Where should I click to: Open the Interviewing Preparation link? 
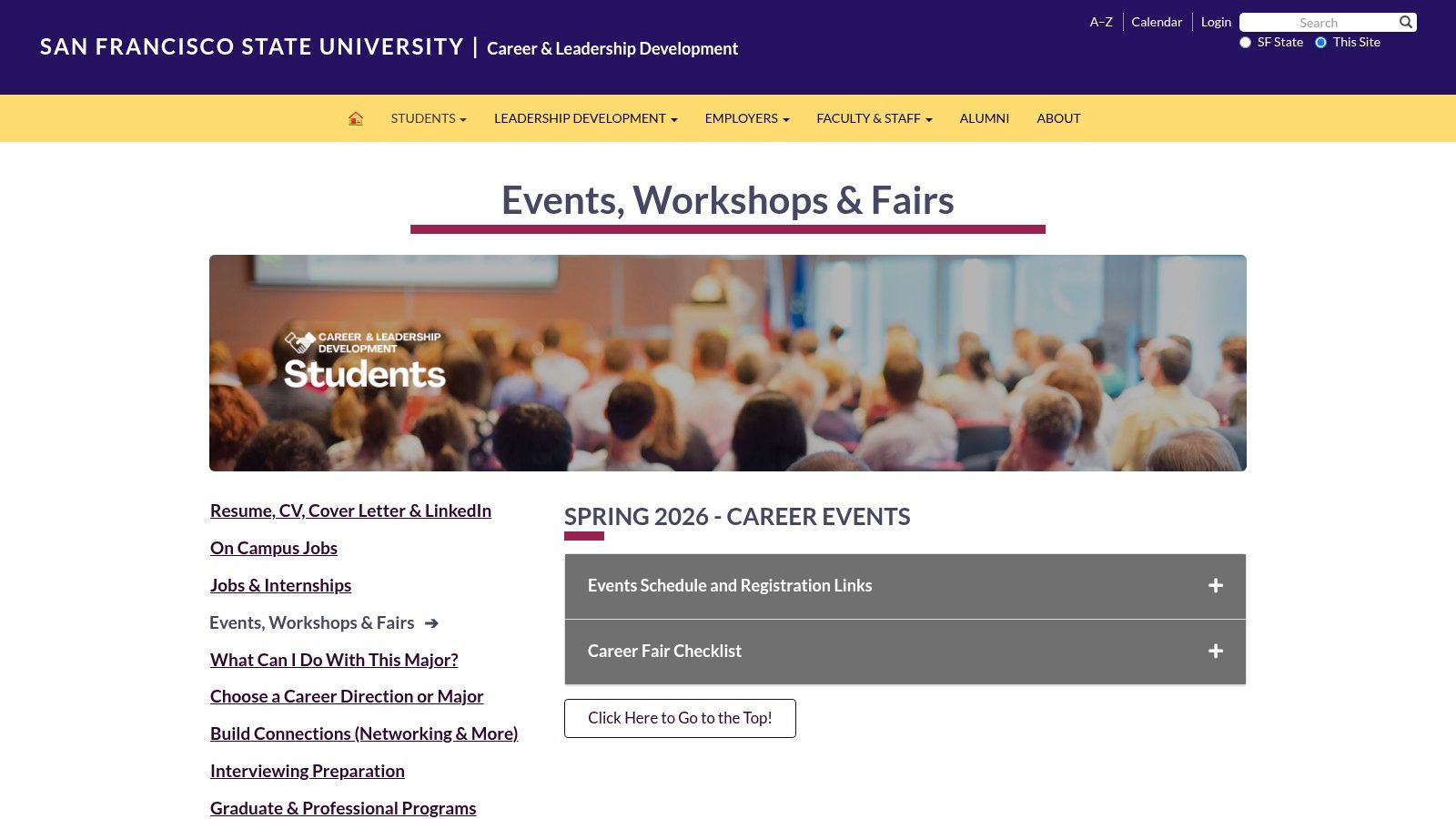(x=308, y=771)
